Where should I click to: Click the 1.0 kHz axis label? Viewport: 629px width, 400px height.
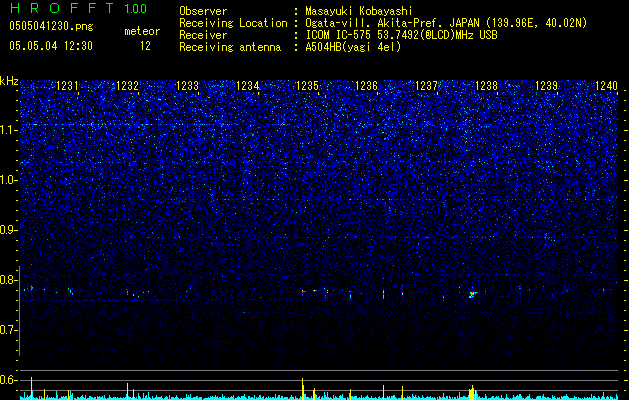9,180
